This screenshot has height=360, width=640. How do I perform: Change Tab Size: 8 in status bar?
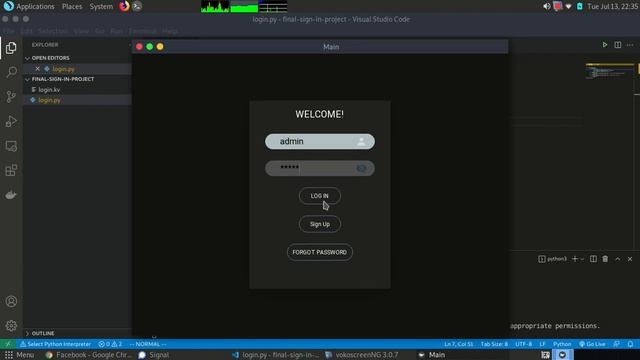[x=494, y=344]
